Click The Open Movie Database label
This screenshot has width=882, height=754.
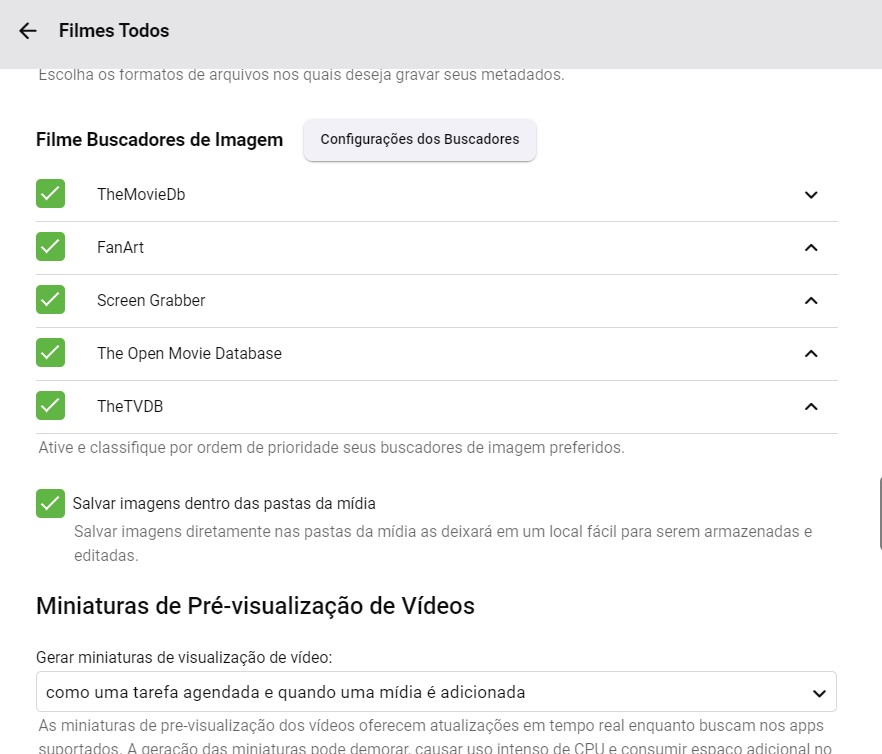point(189,354)
